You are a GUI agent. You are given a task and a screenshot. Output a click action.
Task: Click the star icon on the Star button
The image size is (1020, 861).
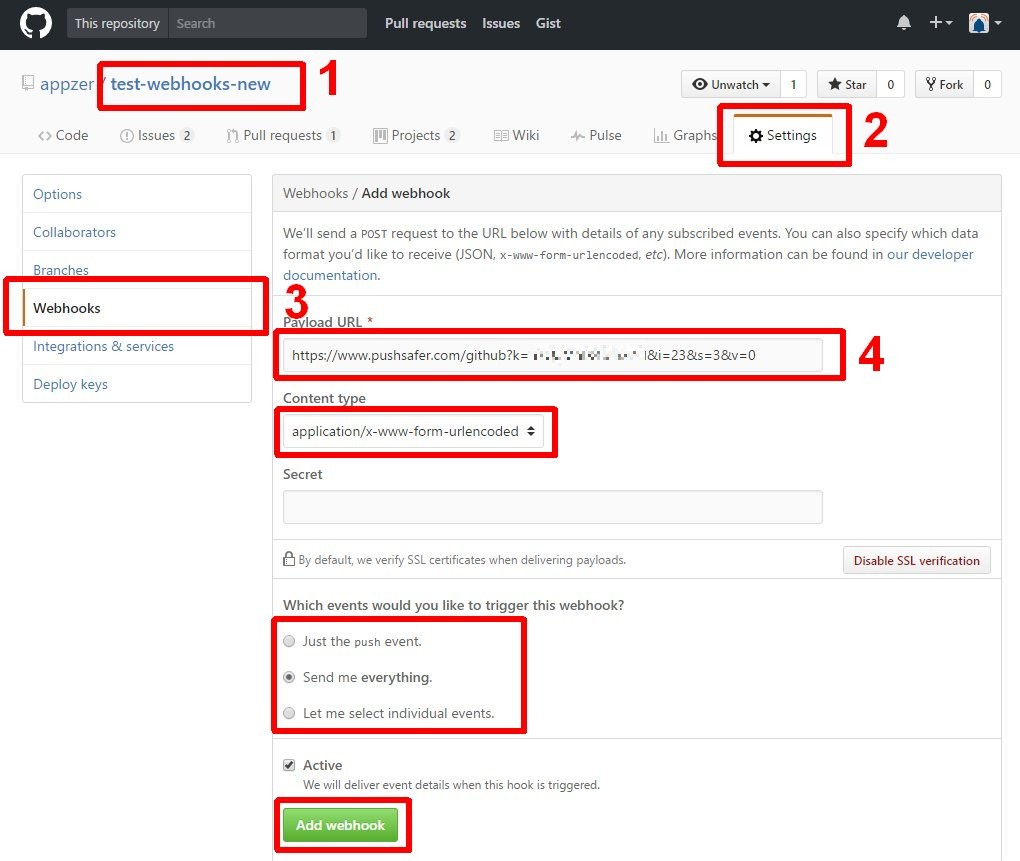(x=835, y=84)
